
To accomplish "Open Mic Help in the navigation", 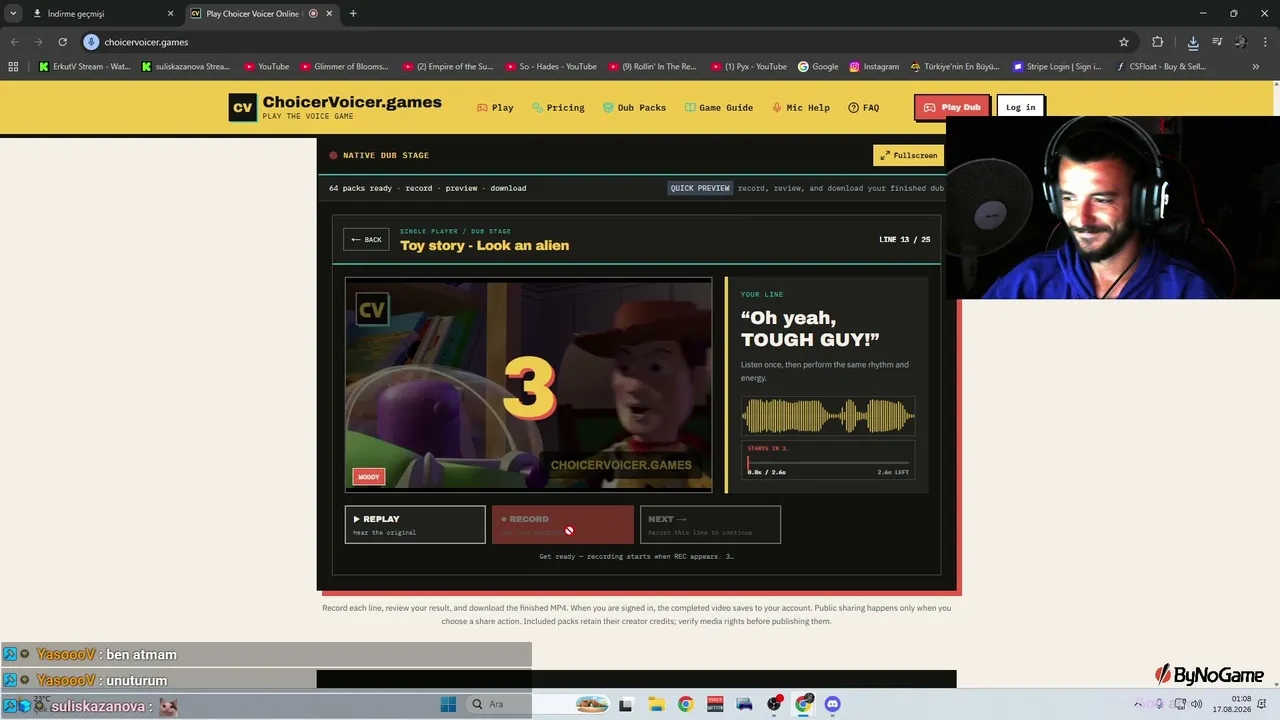I will point(801,108).
